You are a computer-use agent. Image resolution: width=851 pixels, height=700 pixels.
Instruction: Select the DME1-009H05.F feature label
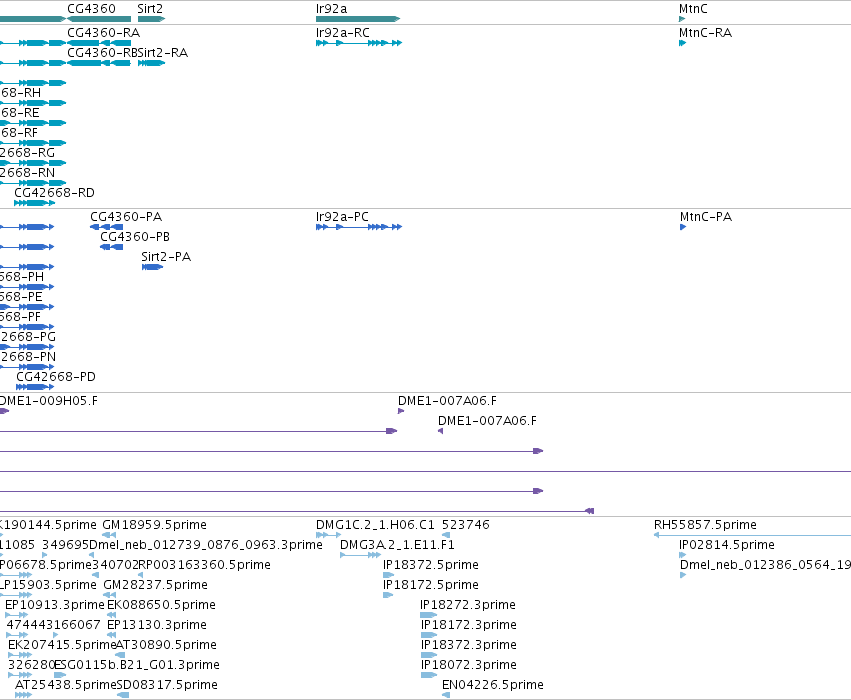(49, 401)
